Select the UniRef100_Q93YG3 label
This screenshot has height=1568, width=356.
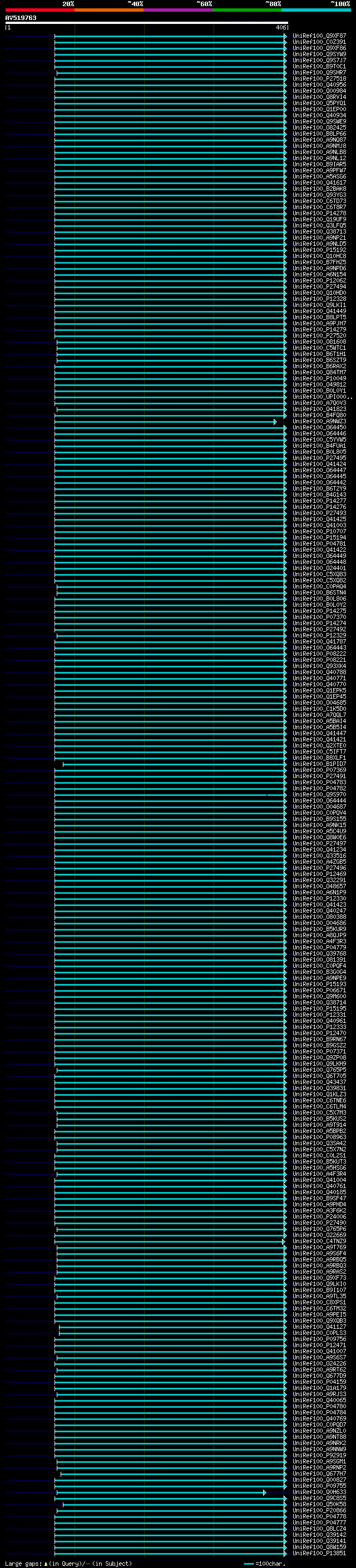[x=319, y=195]
